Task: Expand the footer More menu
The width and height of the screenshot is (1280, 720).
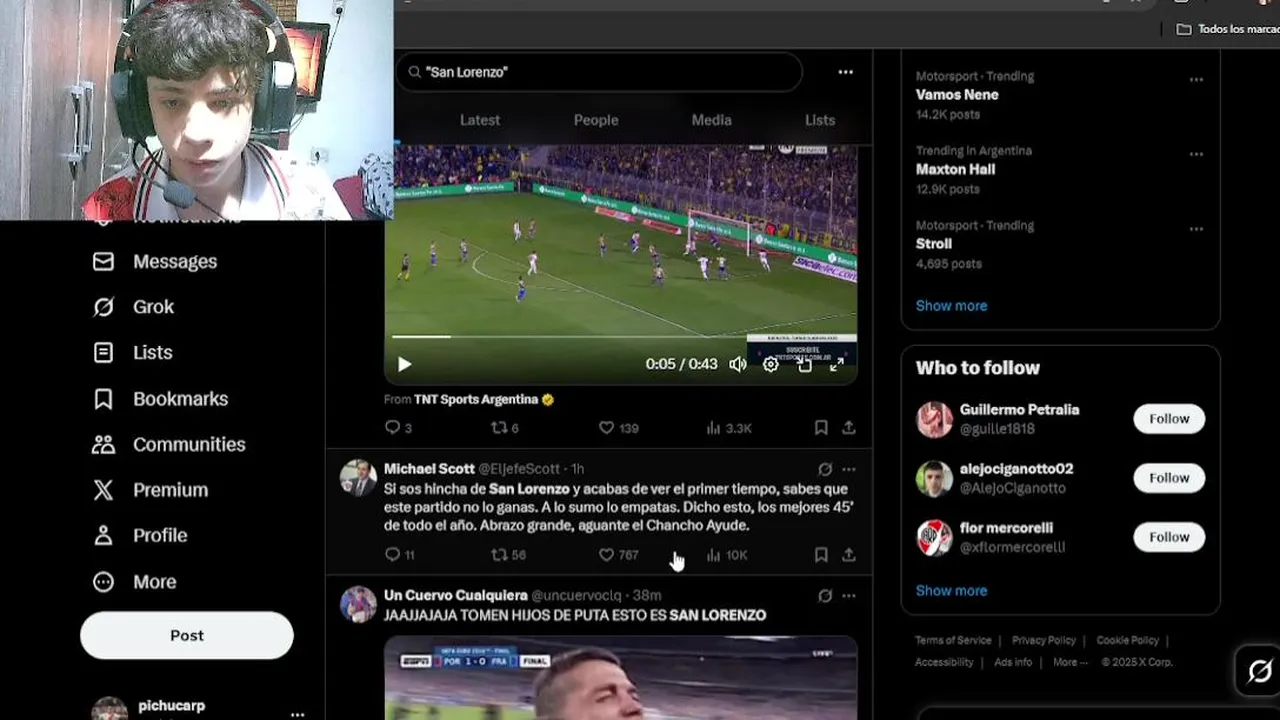Action: [1069, 662]
